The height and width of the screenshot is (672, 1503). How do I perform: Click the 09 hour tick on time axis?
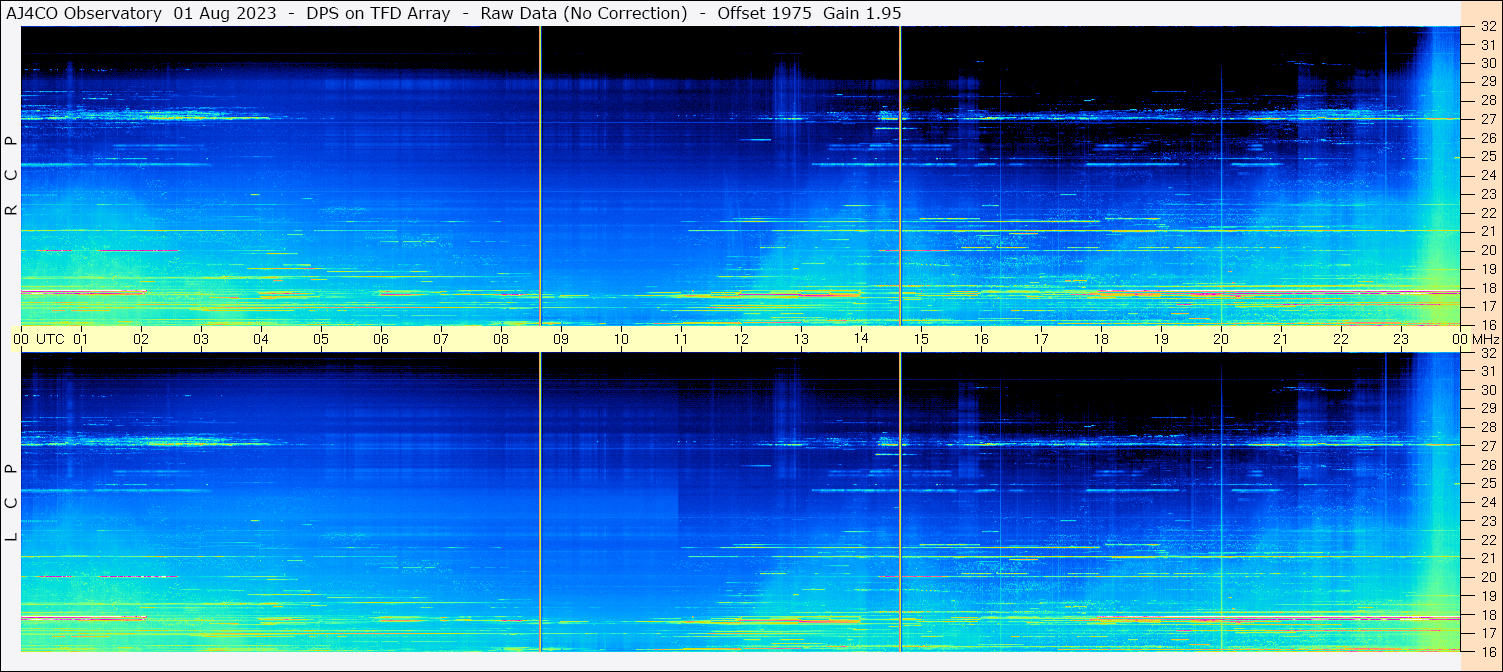click(x=561, y=339)
